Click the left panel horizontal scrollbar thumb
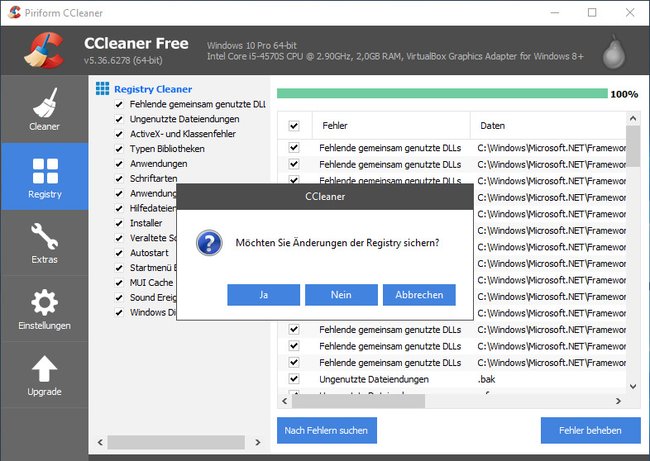 tap(176, 442)
